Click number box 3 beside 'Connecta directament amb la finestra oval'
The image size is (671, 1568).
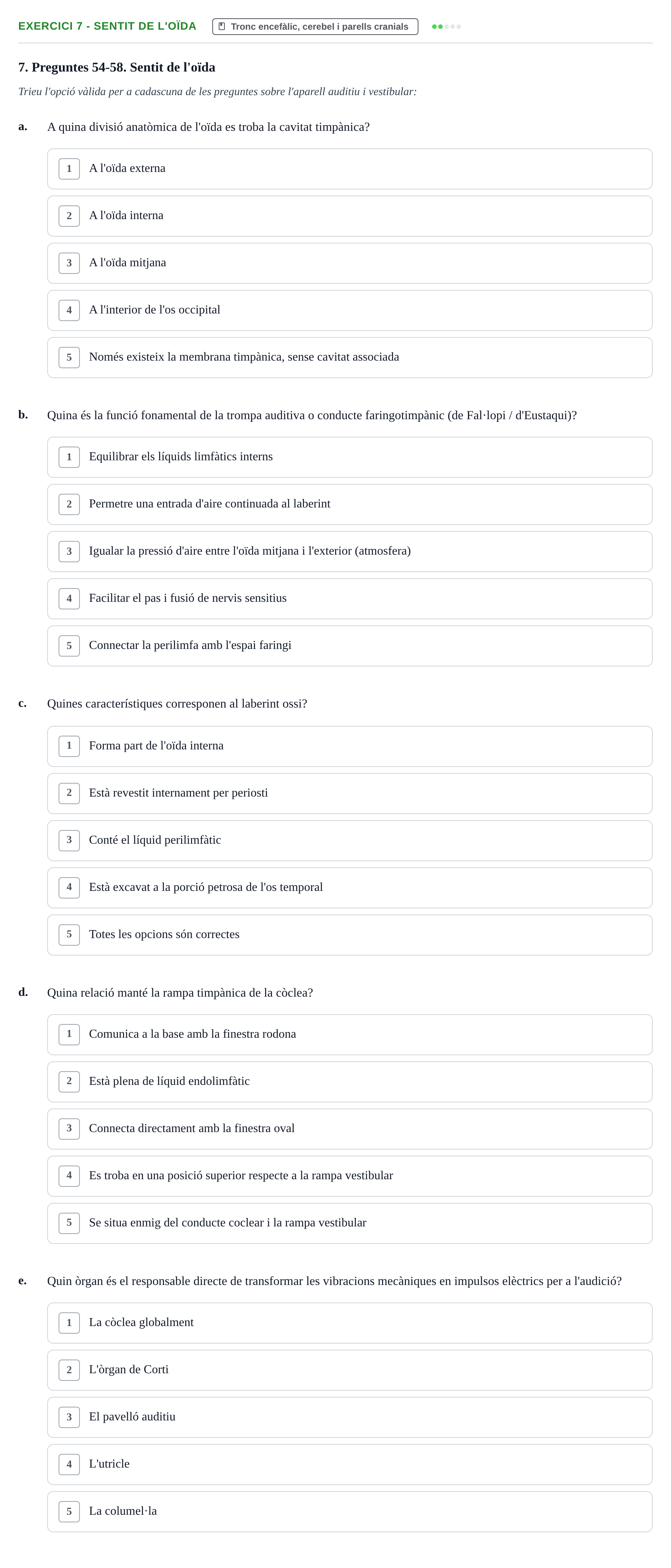(x=69, y=1129)
